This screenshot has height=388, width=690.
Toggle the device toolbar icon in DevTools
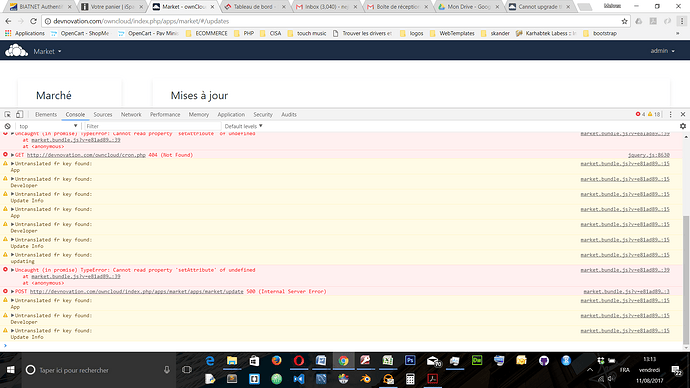(19, 114)
